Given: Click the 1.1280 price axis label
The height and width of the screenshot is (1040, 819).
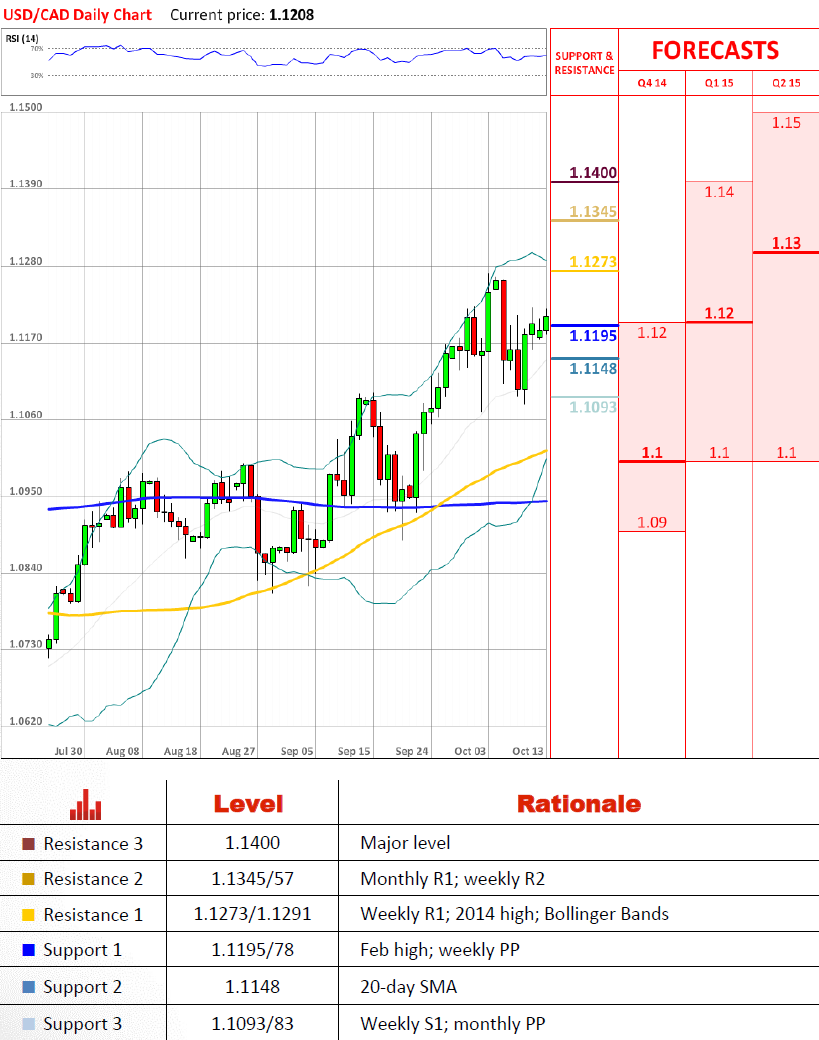Looking at the screenshot, I should click(26, 261).
